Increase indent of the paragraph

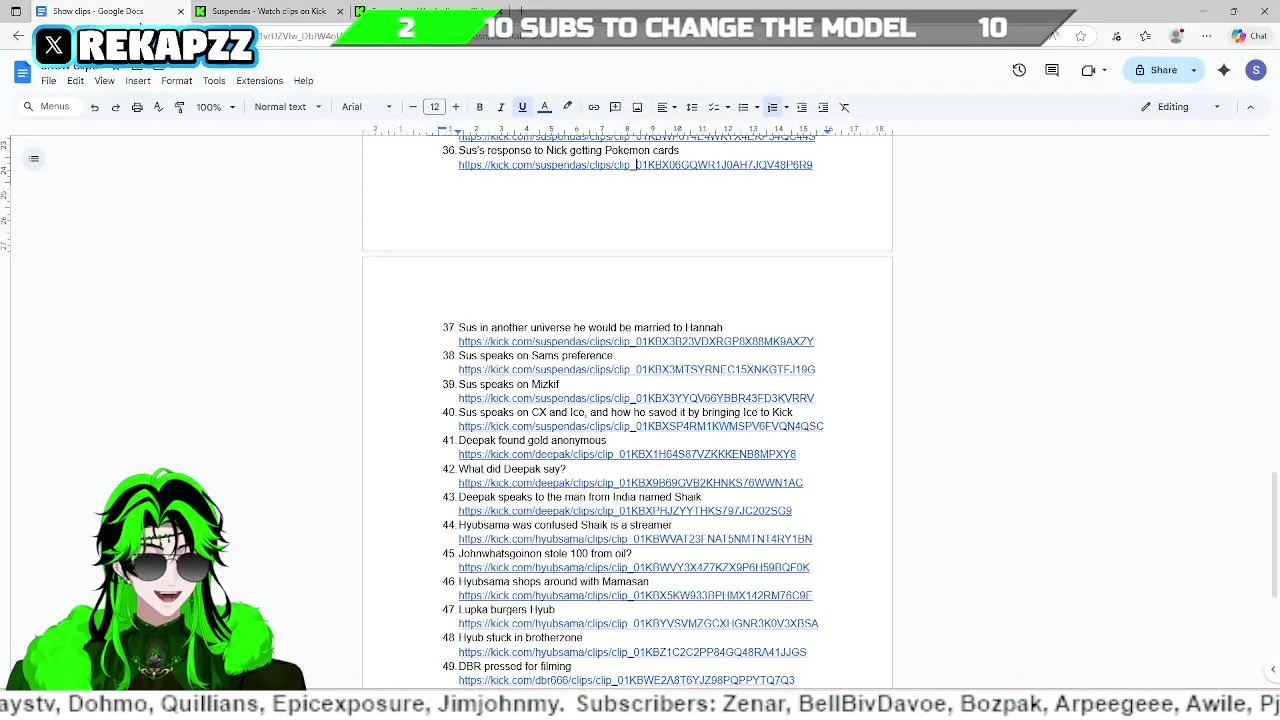tap(823, 107)
